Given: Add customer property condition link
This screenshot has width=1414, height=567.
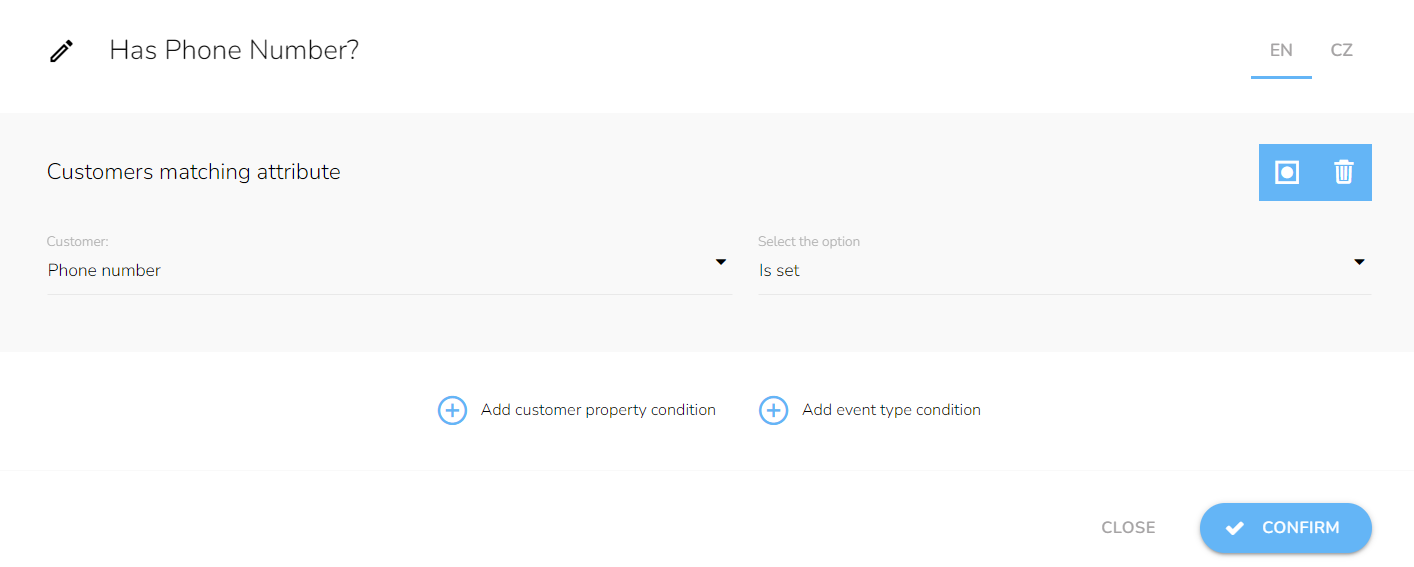Looking at the screenshot, I should [598, 410].
